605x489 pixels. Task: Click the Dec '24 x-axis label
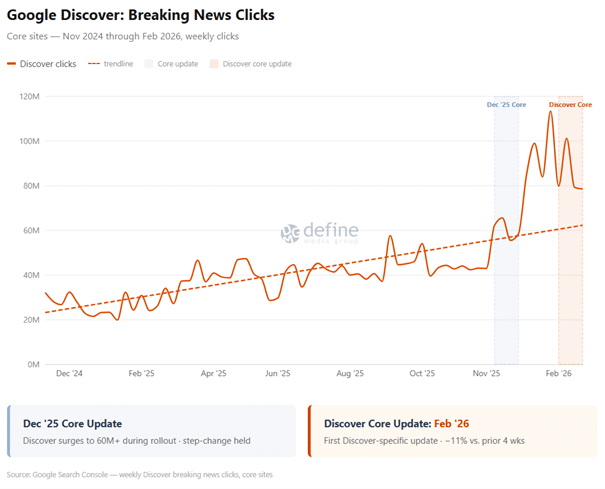[x=69, y=373]
